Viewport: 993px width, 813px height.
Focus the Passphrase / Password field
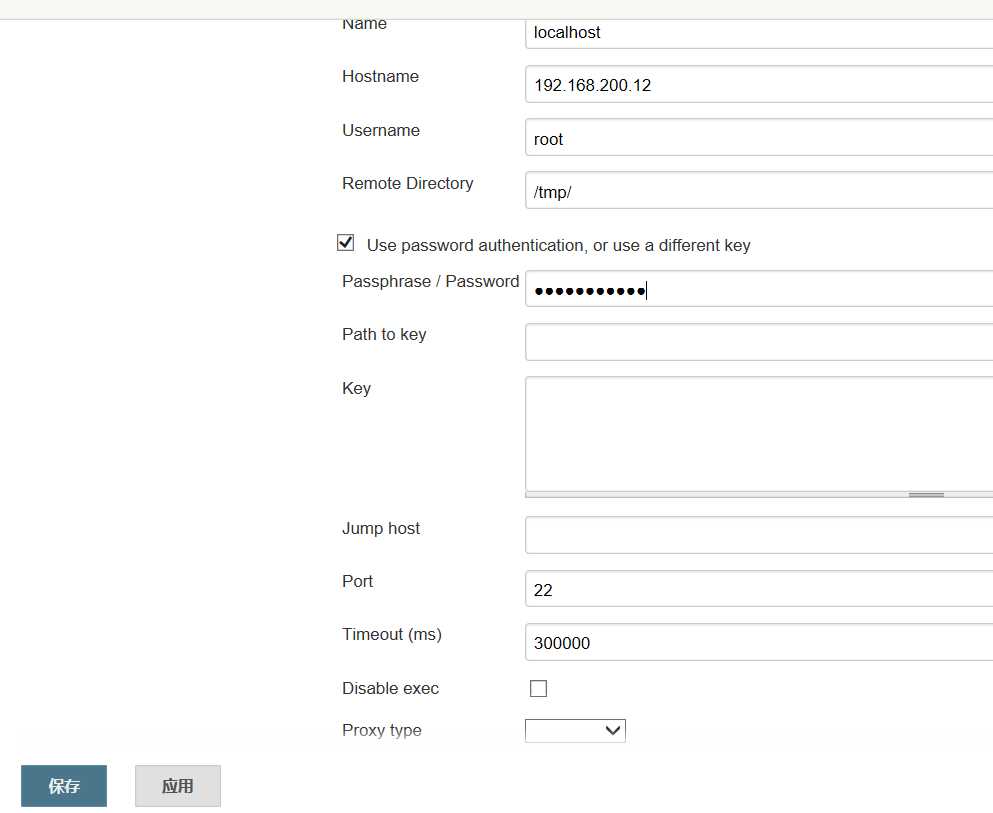[759, 289]
